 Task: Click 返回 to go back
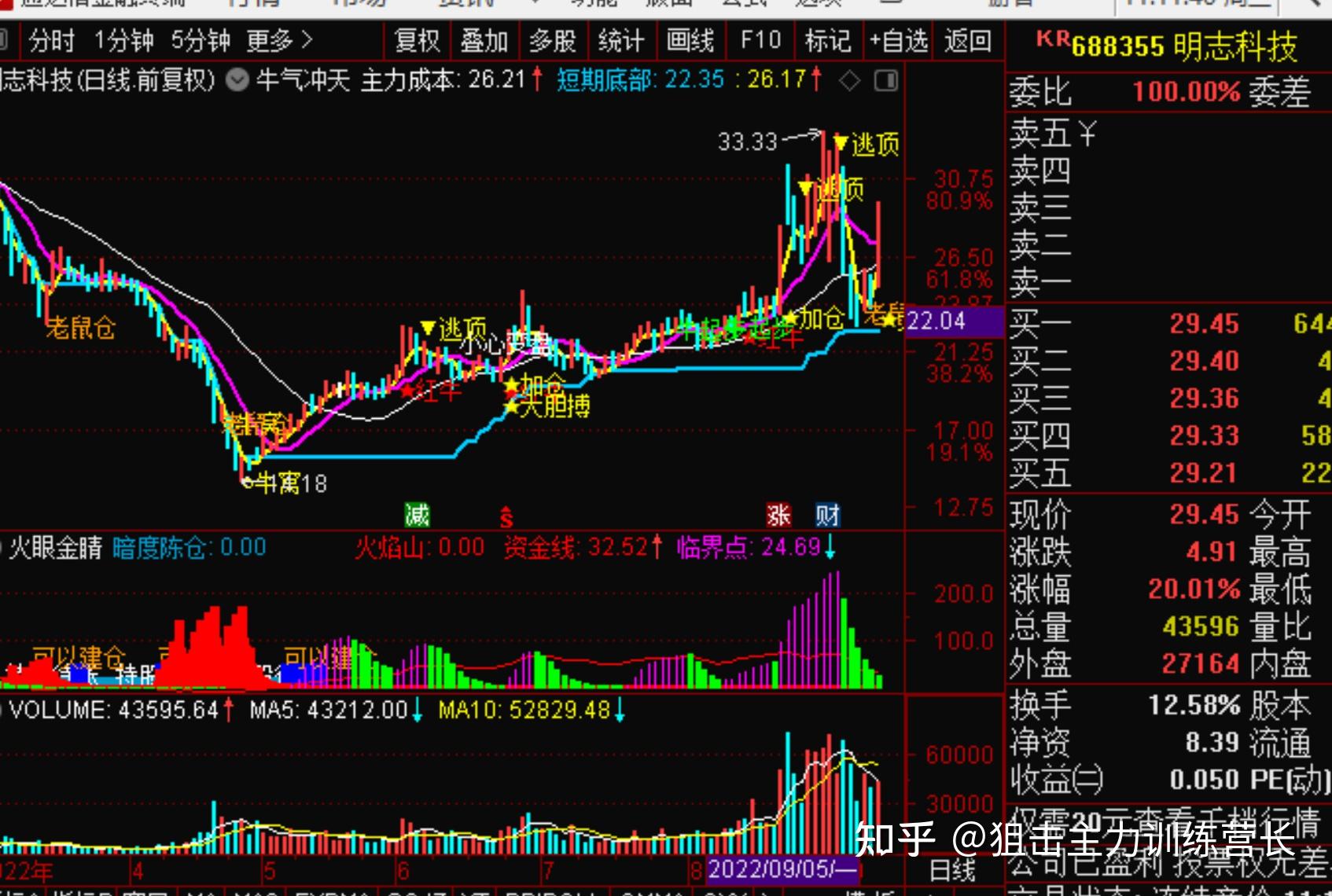[968, 41]
